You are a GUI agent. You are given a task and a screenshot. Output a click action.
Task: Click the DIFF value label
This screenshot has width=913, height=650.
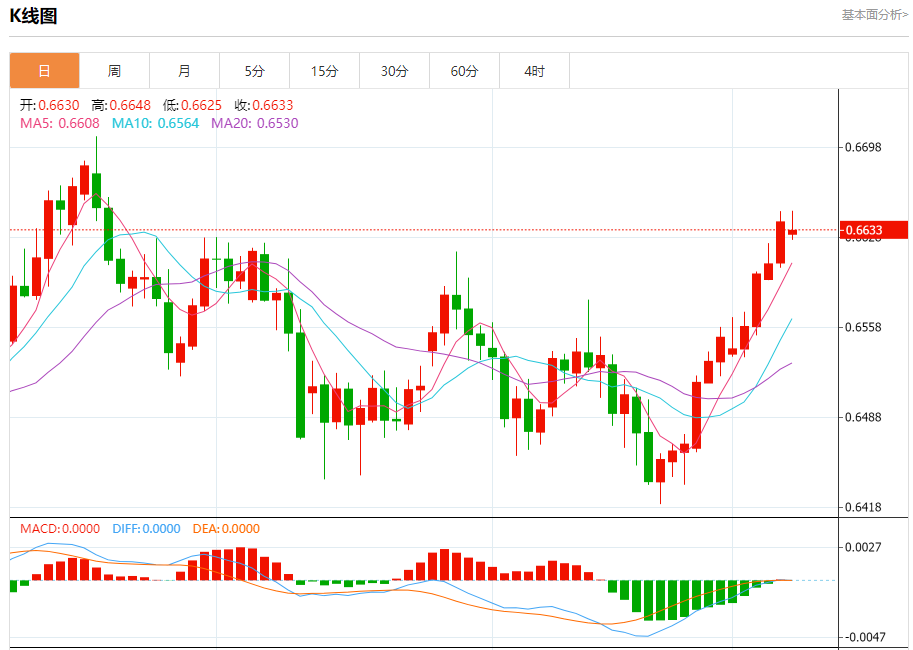coord(146,529)
